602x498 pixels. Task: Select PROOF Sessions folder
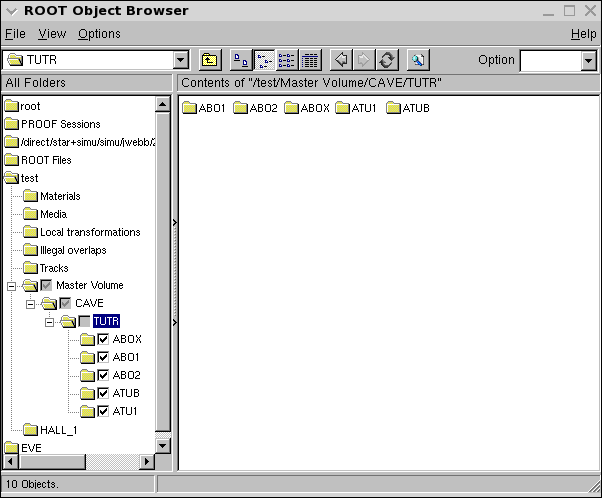tap(53, 124)
